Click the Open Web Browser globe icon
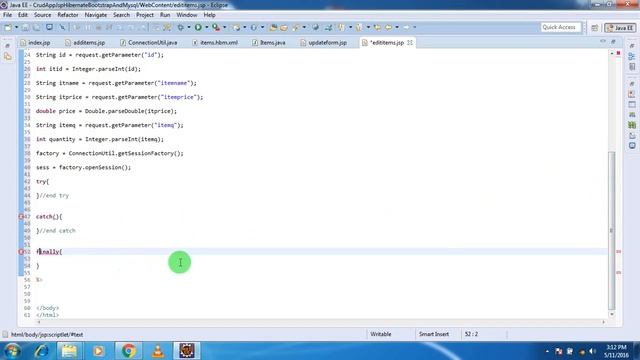Image resolution: width=640 pixels, height=360 pixels. [x=316, y=27]
